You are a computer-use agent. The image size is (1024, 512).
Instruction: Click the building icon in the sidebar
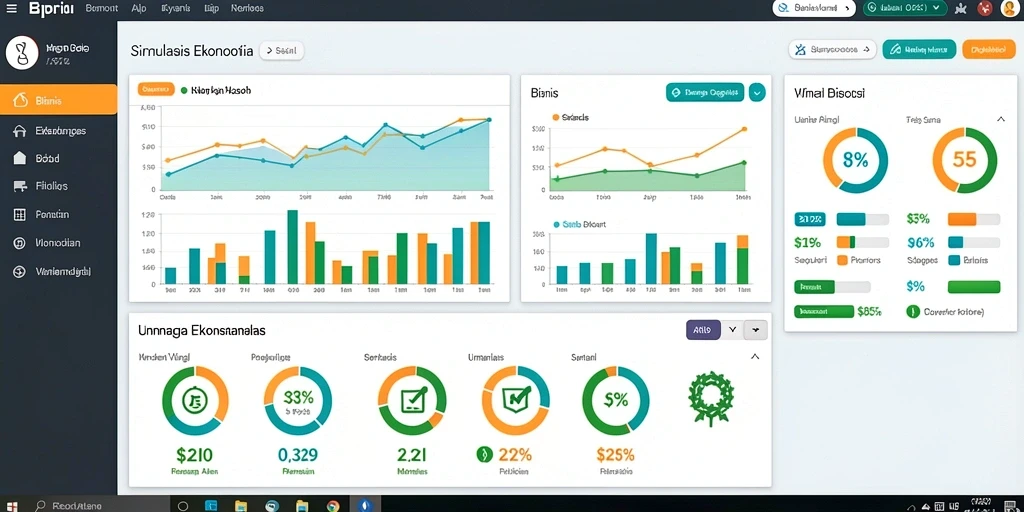click(20, 158)
